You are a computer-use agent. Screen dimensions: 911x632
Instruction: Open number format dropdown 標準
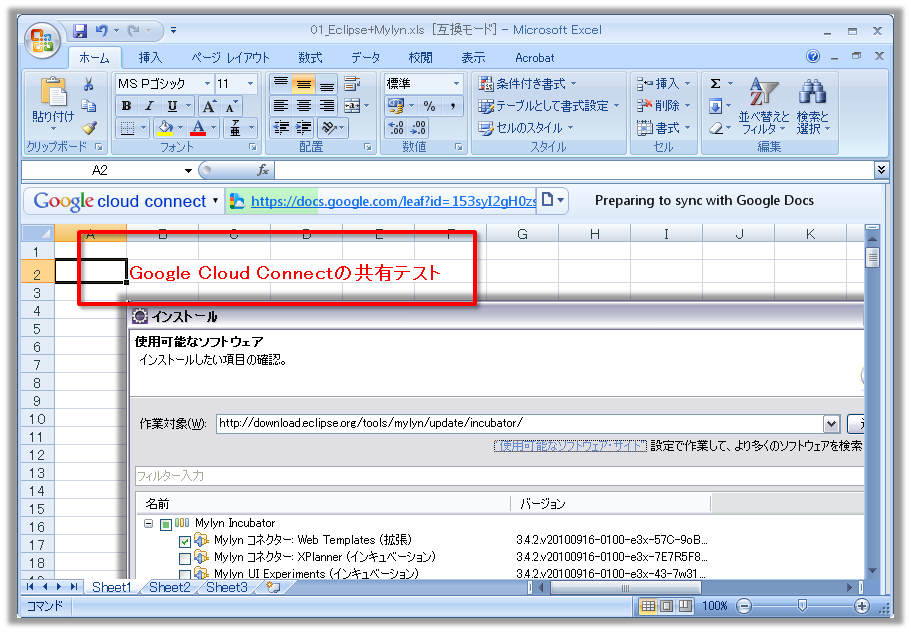click(x=456, y=84)
